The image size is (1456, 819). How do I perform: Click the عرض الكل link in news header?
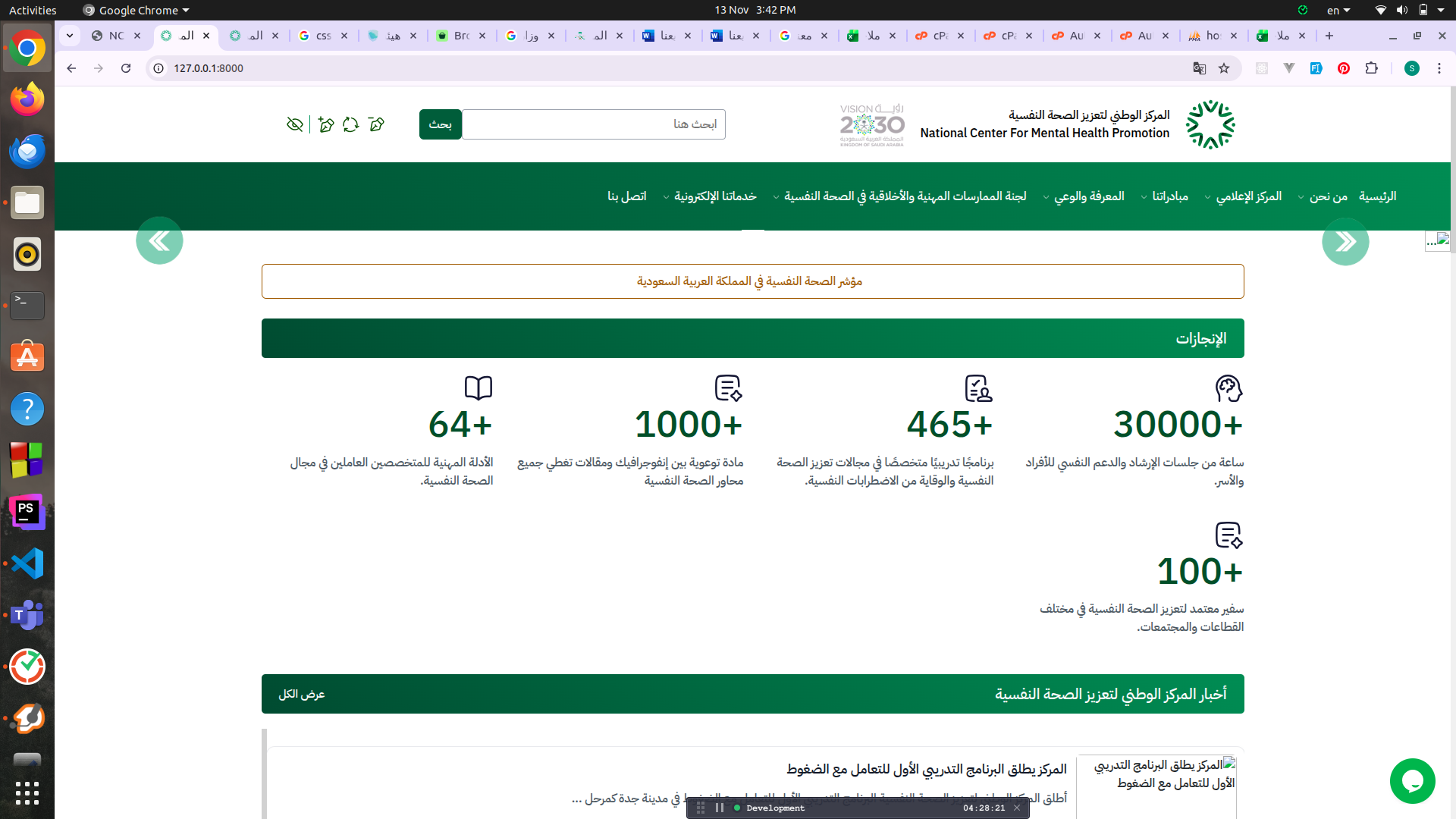tap(301, 694)
